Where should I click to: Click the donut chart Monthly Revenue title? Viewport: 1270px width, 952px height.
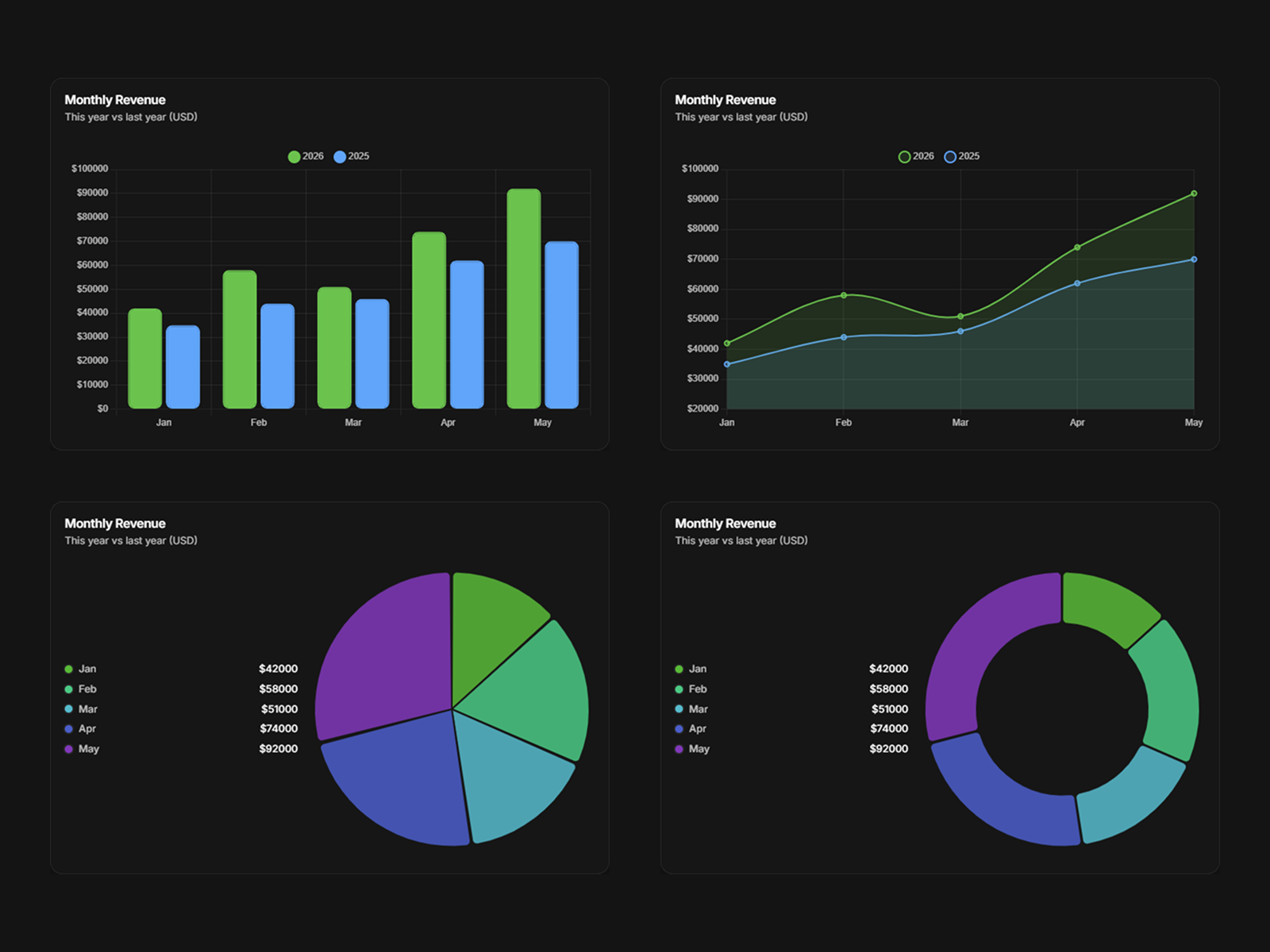point(725,524)
